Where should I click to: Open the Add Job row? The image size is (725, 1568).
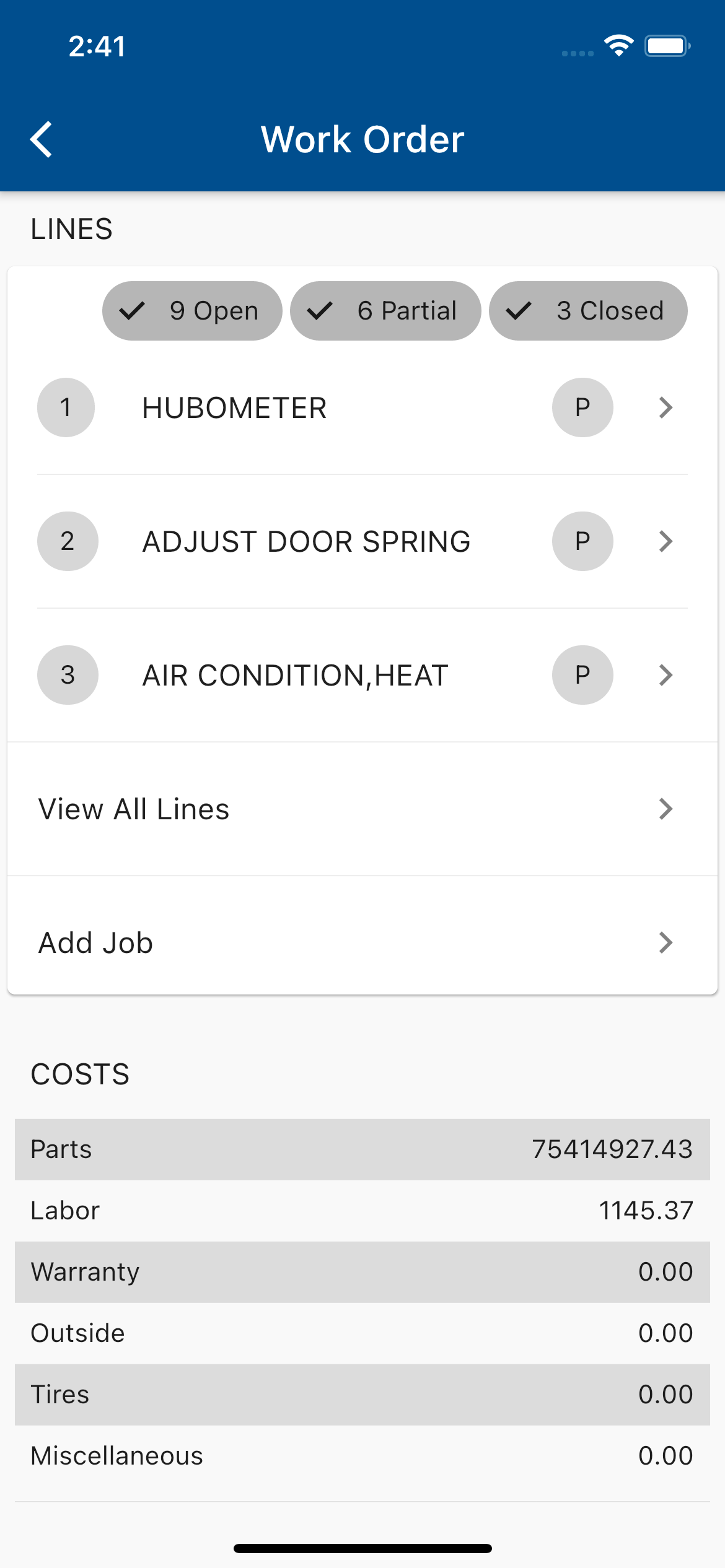point(362,943)
